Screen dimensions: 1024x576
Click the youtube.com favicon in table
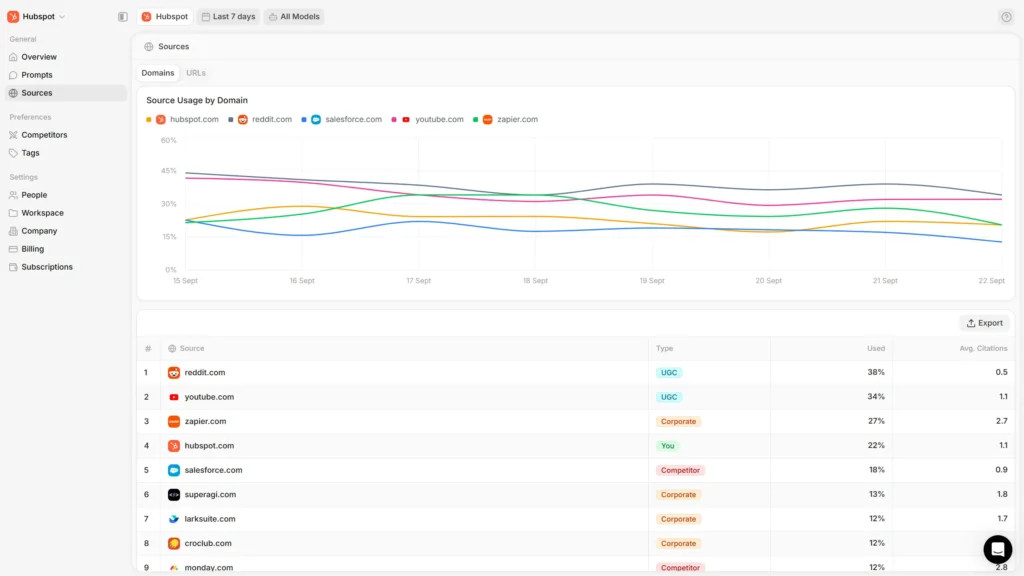pyautogui.click(x=174, y=397)
